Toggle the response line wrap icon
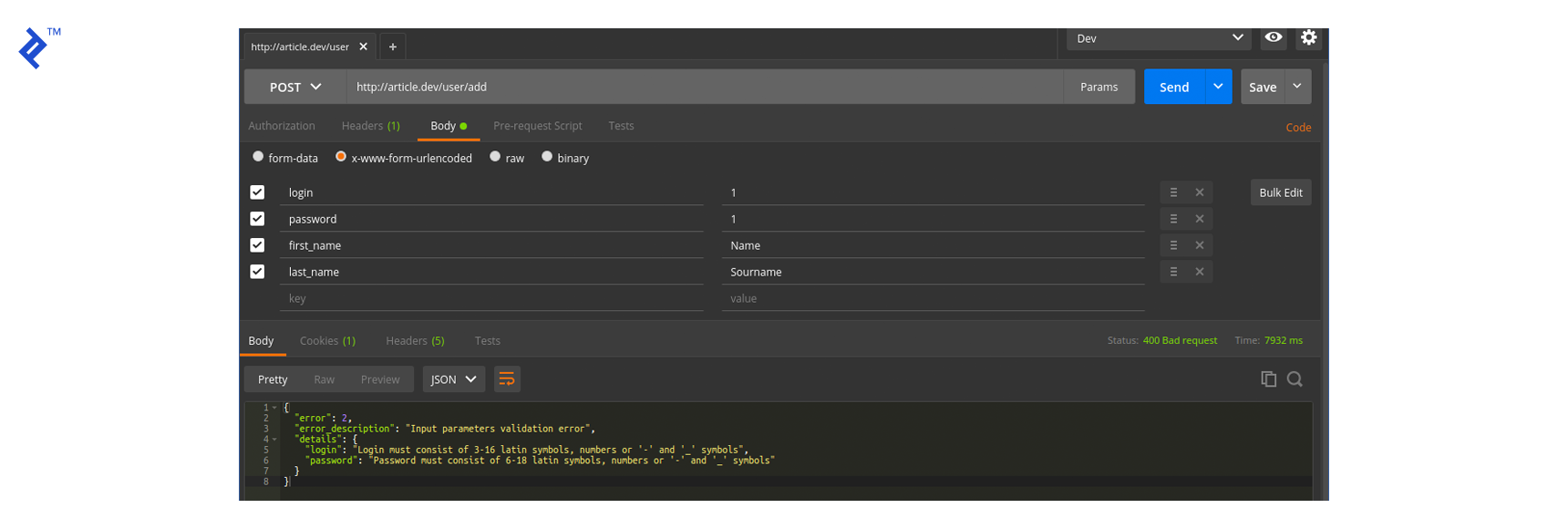Viewport: 1568px width, 529px height. (x=507, y=379)
